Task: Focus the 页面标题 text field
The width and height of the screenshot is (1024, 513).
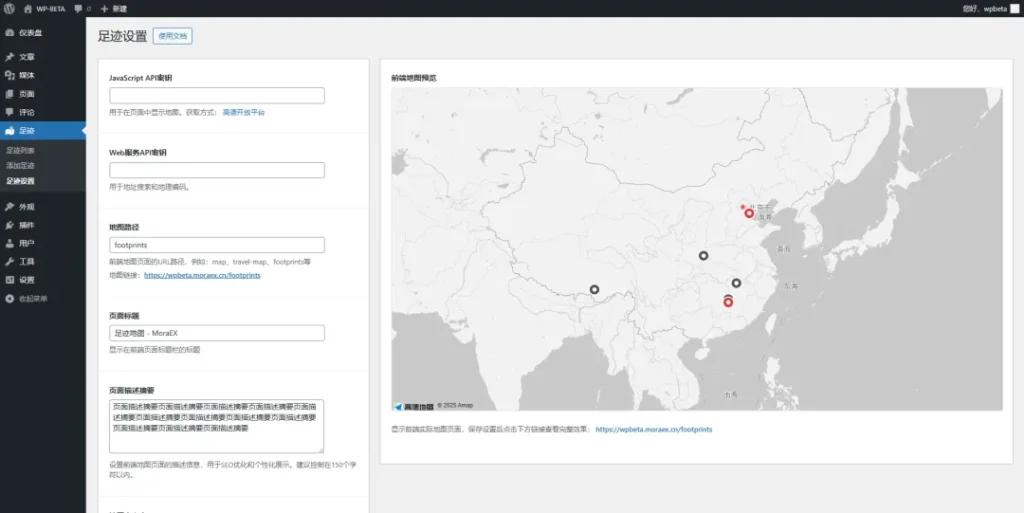Action: [x=217, y=333]
